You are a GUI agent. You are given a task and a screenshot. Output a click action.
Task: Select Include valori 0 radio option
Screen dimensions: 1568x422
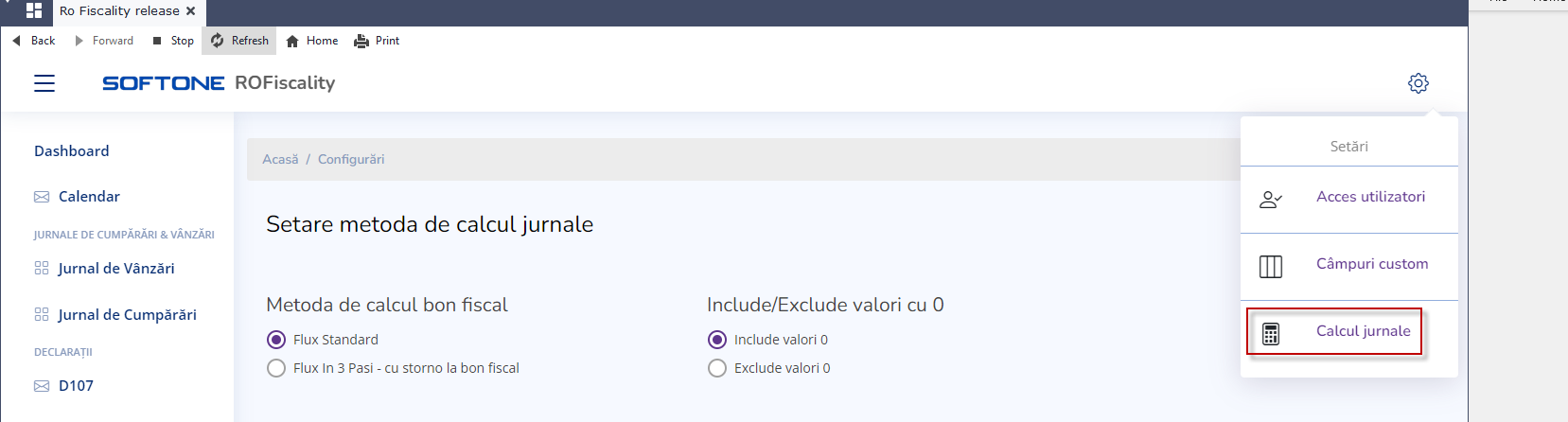coord(717,340)
